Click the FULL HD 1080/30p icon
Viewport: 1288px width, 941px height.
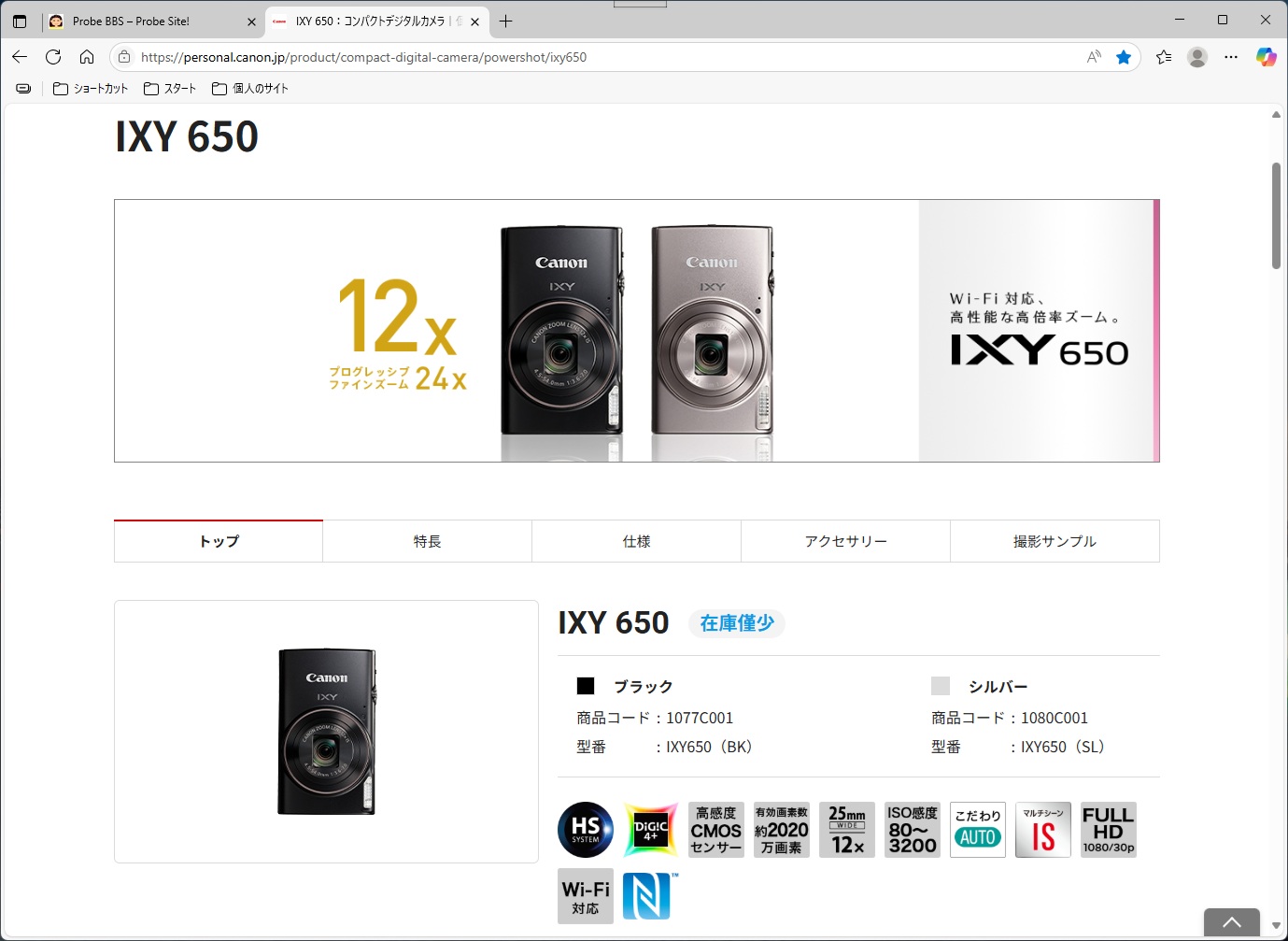pyautogui.click(x=1109, y=830)
